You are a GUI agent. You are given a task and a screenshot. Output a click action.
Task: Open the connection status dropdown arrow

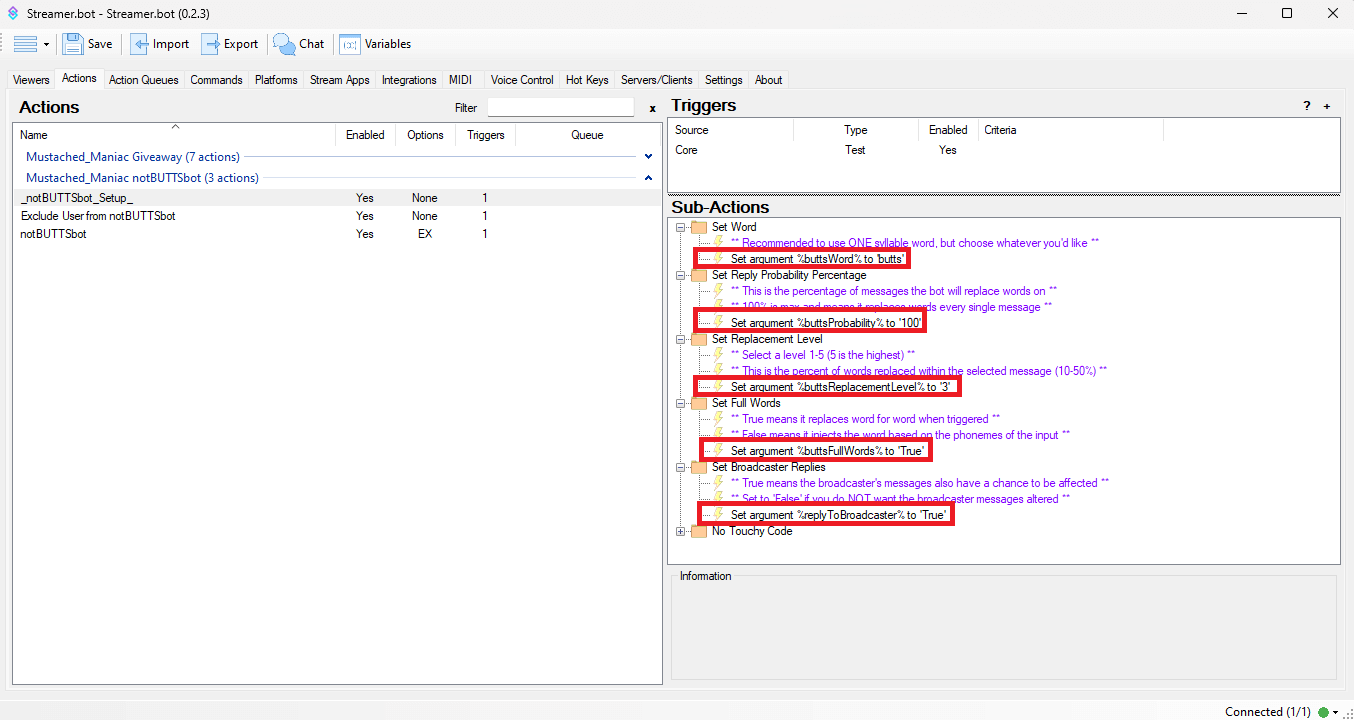point(1336,712)
